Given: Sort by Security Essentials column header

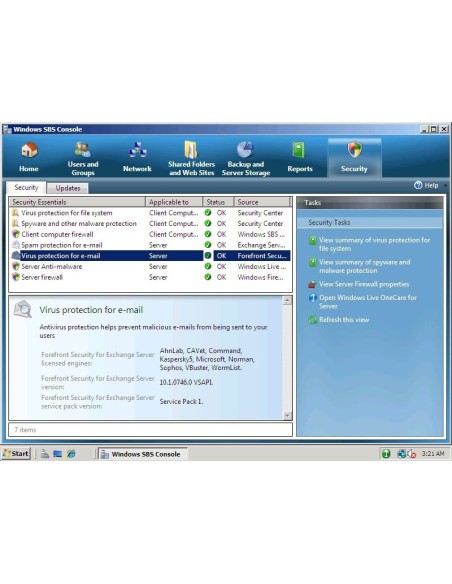Looking at the screenshot, I should (77, 202).
